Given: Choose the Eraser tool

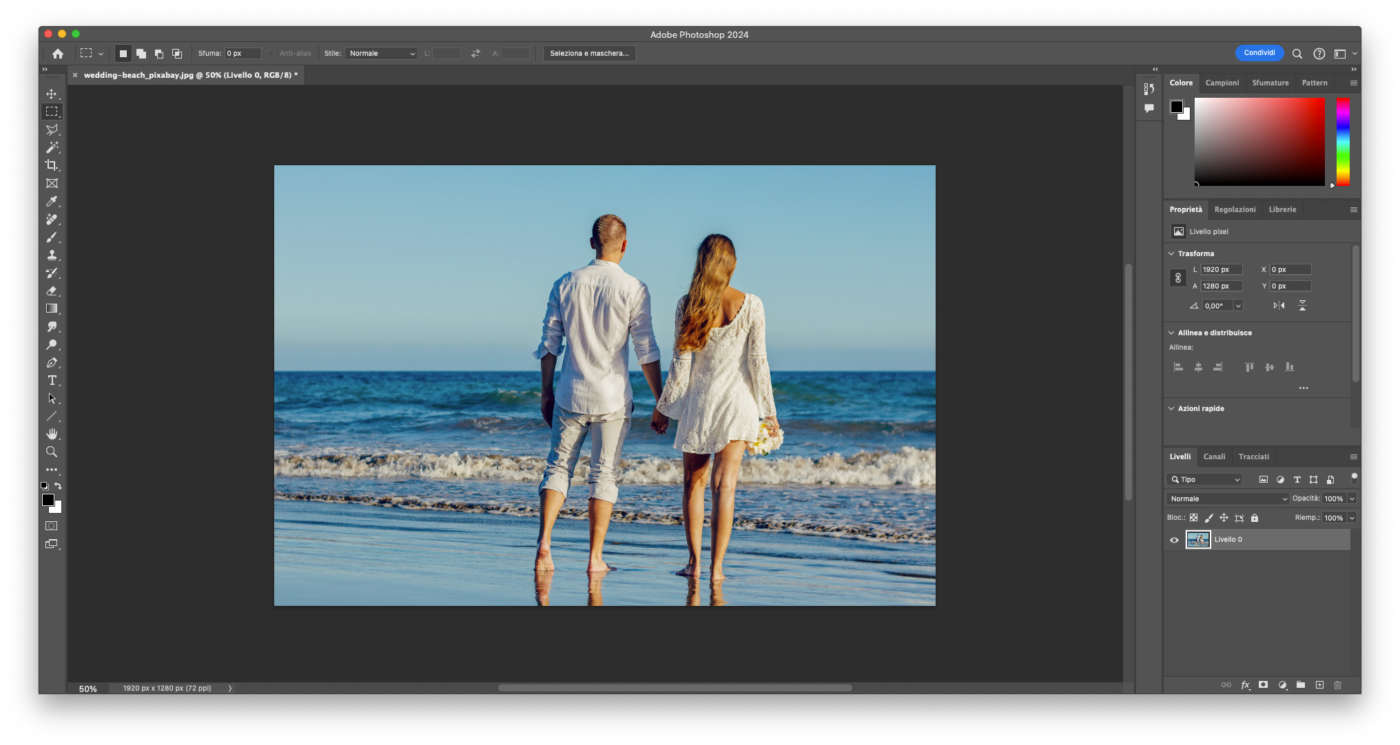Looking at the screenshot, I should coord(52,291).
